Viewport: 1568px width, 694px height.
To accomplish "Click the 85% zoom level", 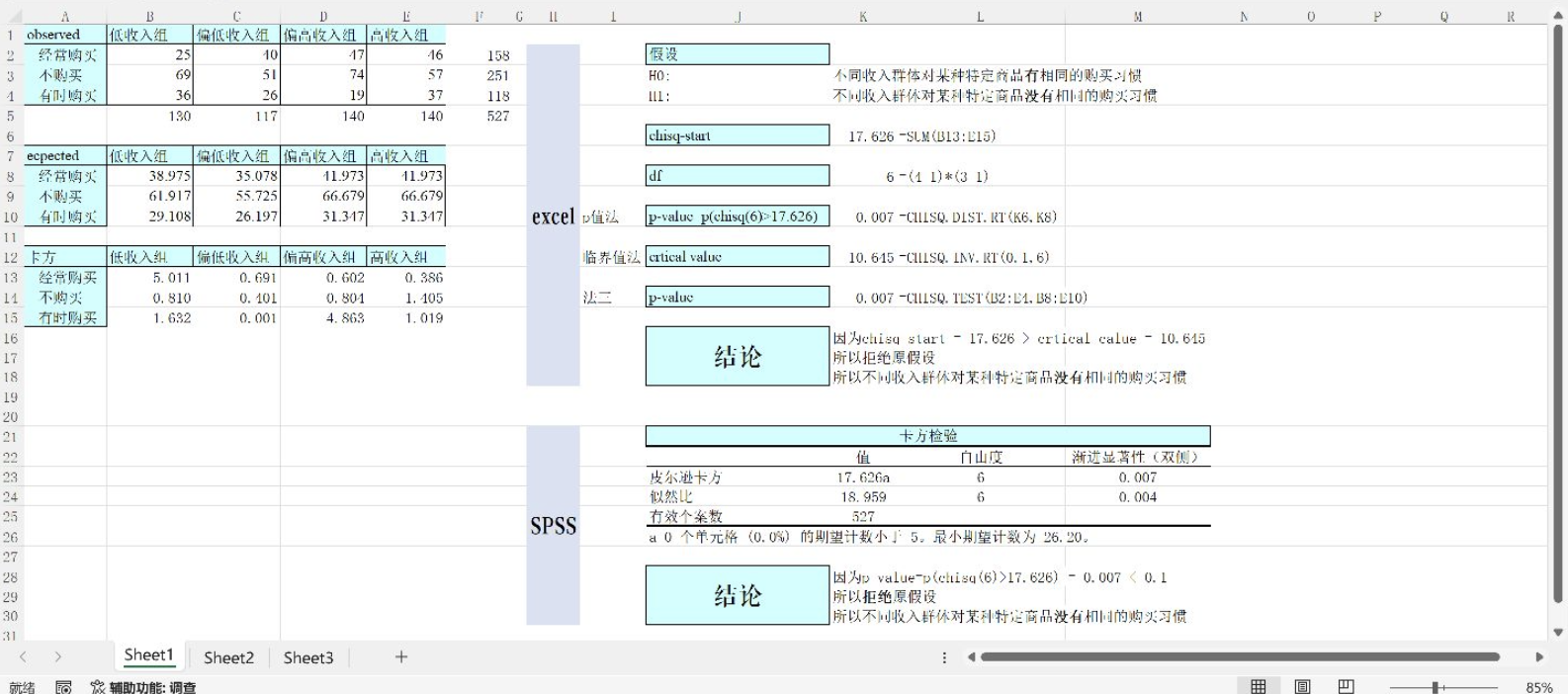I will click(1538, 687).
